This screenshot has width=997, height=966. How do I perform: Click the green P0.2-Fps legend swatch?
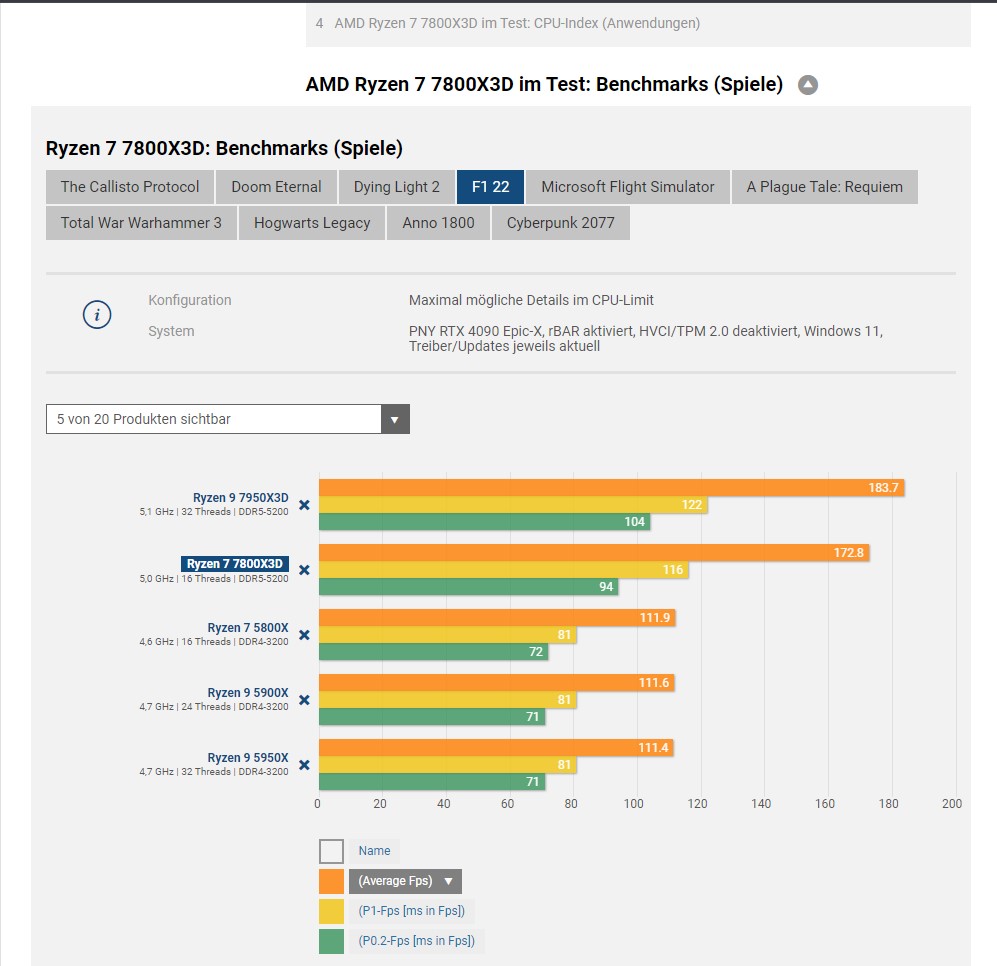pyautogui.click(x=331, y=941)
